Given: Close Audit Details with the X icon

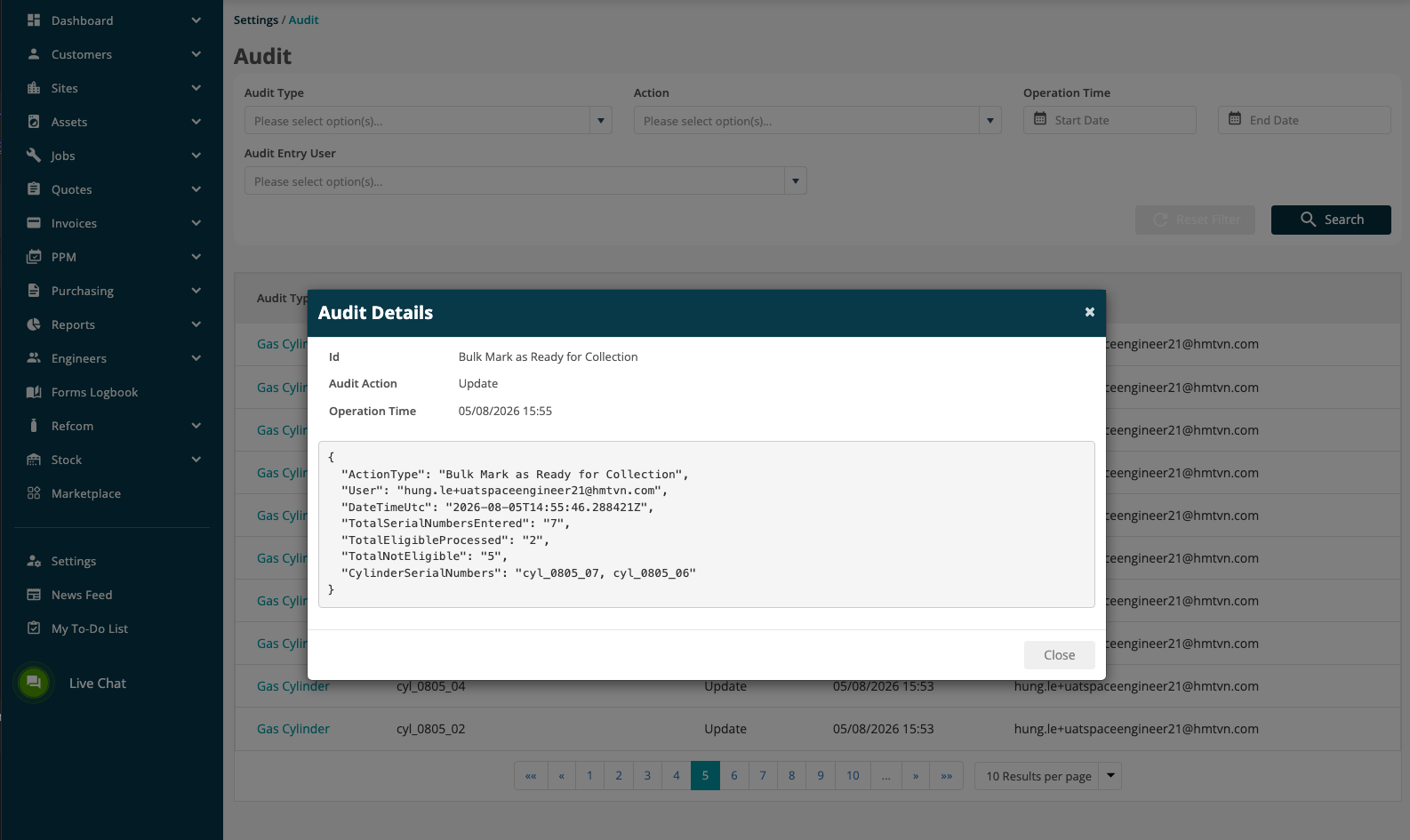Looking at the screenshot, I should point(1089,312).
